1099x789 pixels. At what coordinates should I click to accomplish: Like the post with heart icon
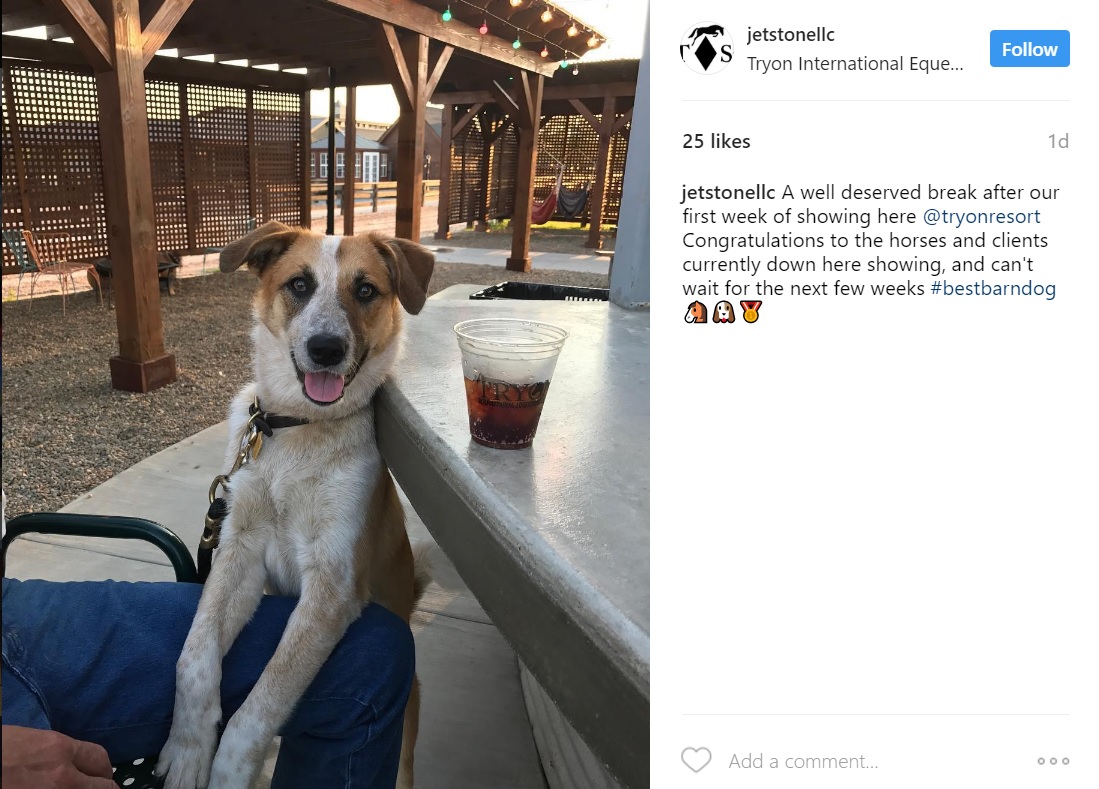[x=696, y=760]
